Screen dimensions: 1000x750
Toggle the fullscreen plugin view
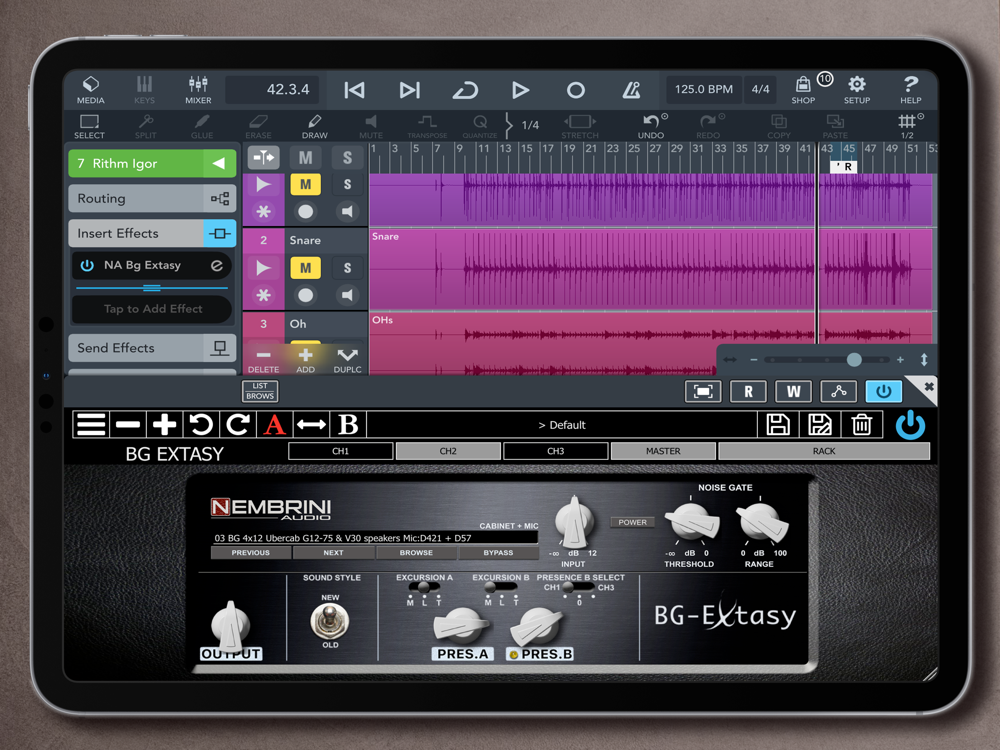point(703,391)
